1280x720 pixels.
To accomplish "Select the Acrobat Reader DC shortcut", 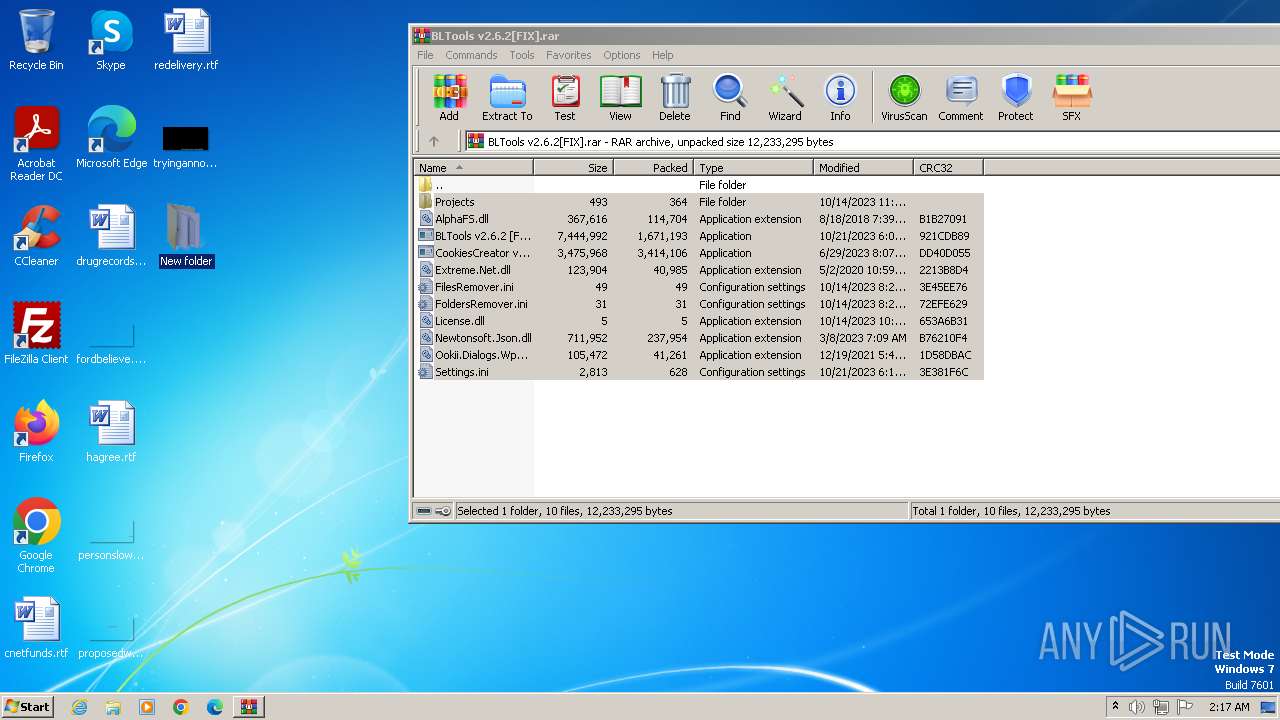I will click(x=36, y=144).
